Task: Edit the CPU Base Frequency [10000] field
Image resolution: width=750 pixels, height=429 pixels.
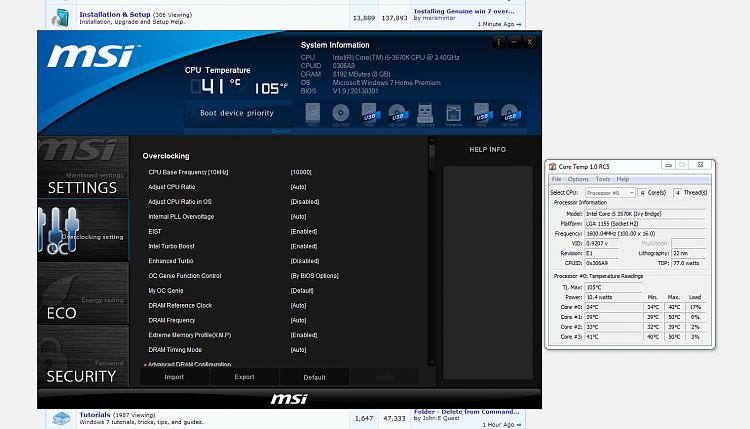Action: [301, 172]
